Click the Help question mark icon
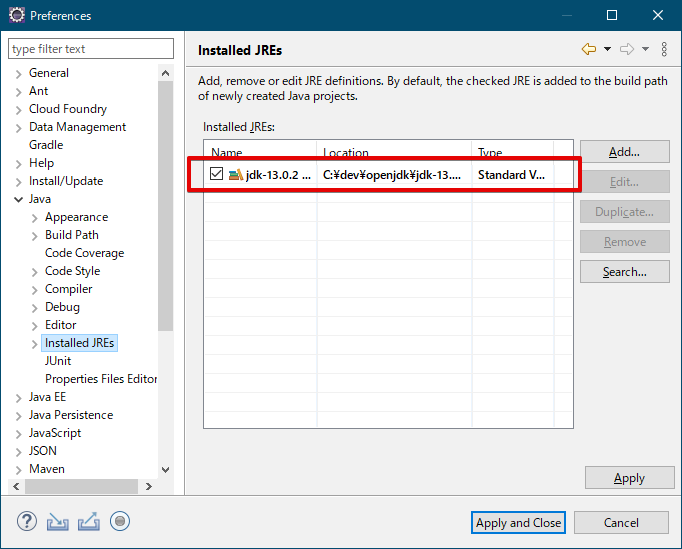This screenshot has width=682, height=549. click(x=27, y=521)
